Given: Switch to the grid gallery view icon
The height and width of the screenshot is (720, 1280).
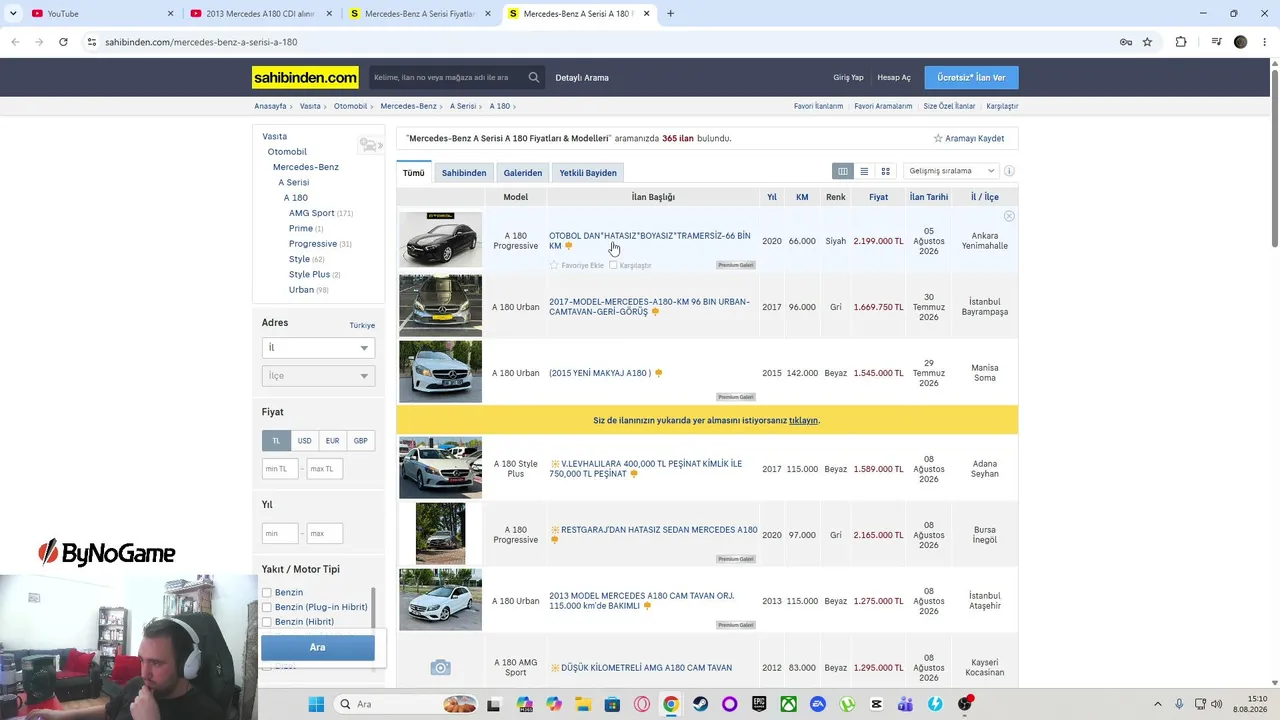Looking at the screenshot, I should 885,171.
